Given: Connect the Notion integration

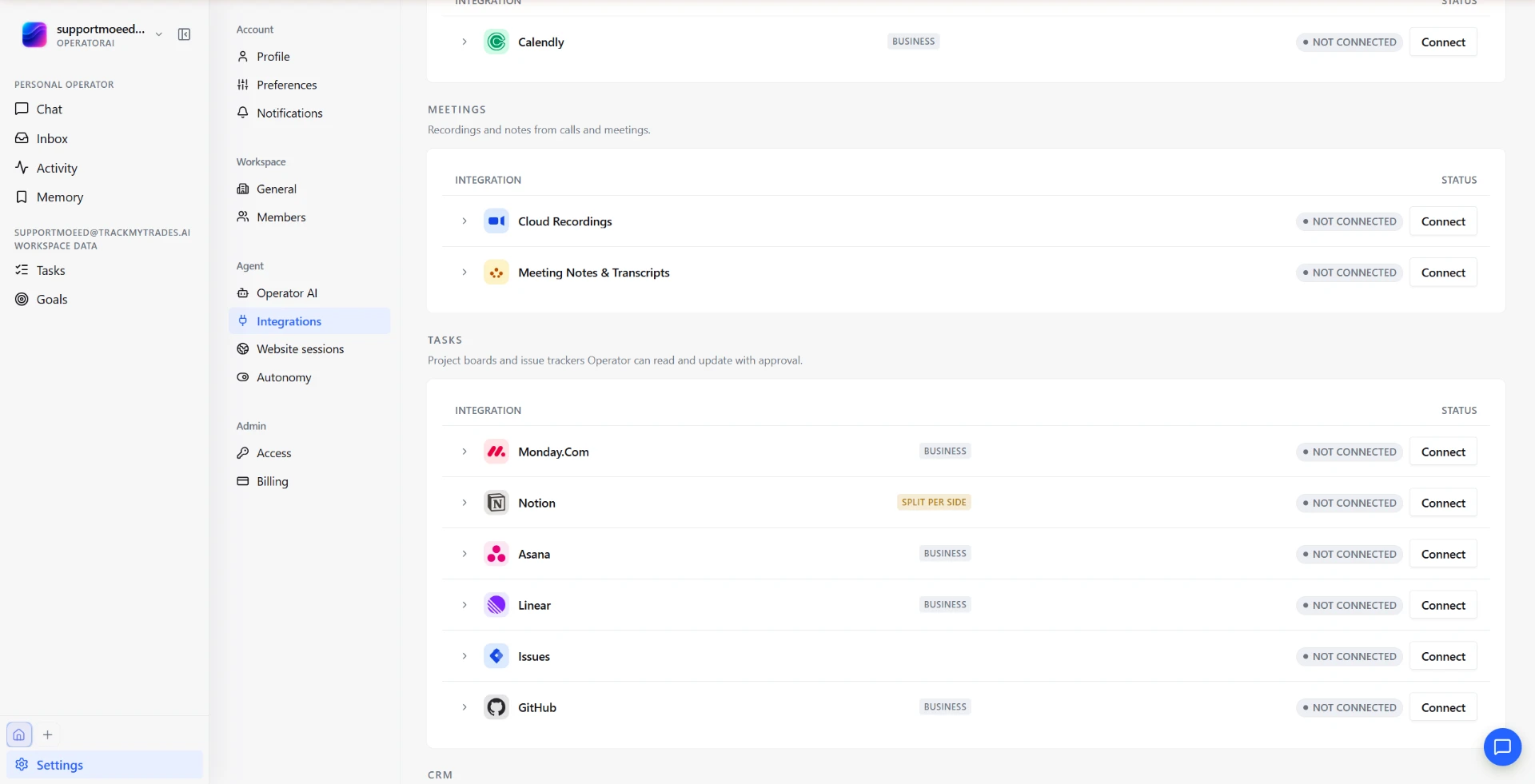Looking at the screenshot, I should [1443, 503].
